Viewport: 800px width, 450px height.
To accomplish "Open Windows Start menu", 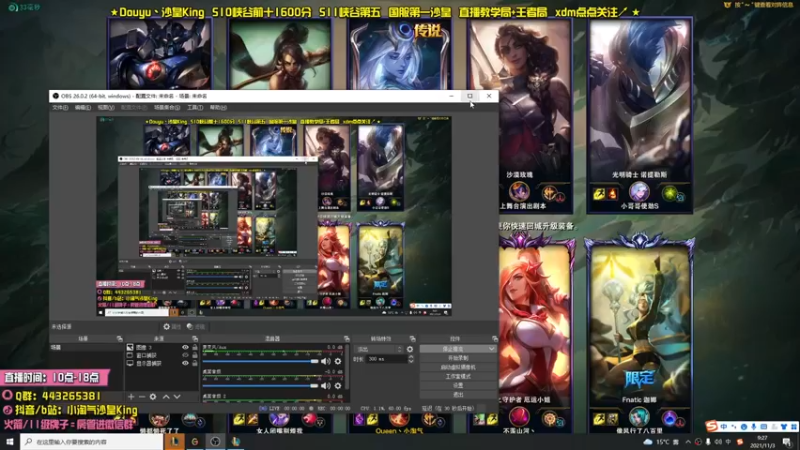I will point(10,442).
